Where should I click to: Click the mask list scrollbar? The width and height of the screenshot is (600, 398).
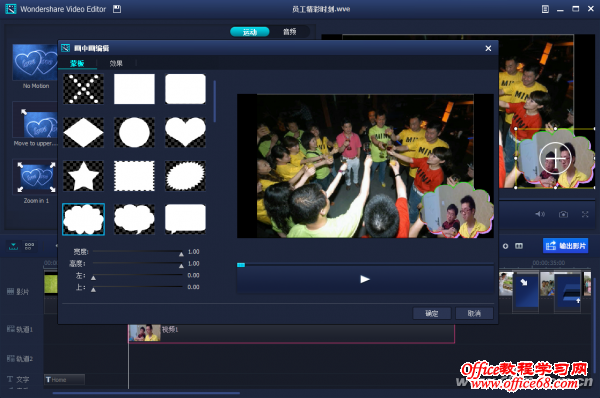click(x=215, y=101)
